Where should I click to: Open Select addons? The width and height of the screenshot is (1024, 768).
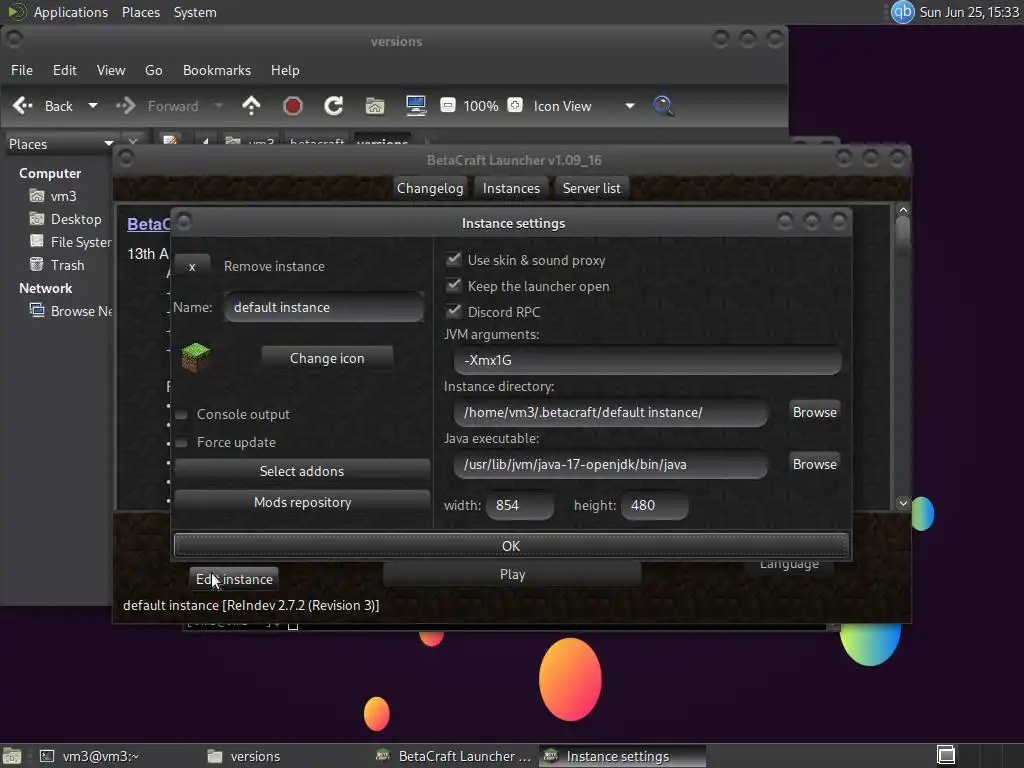click(x=302, y=471)
